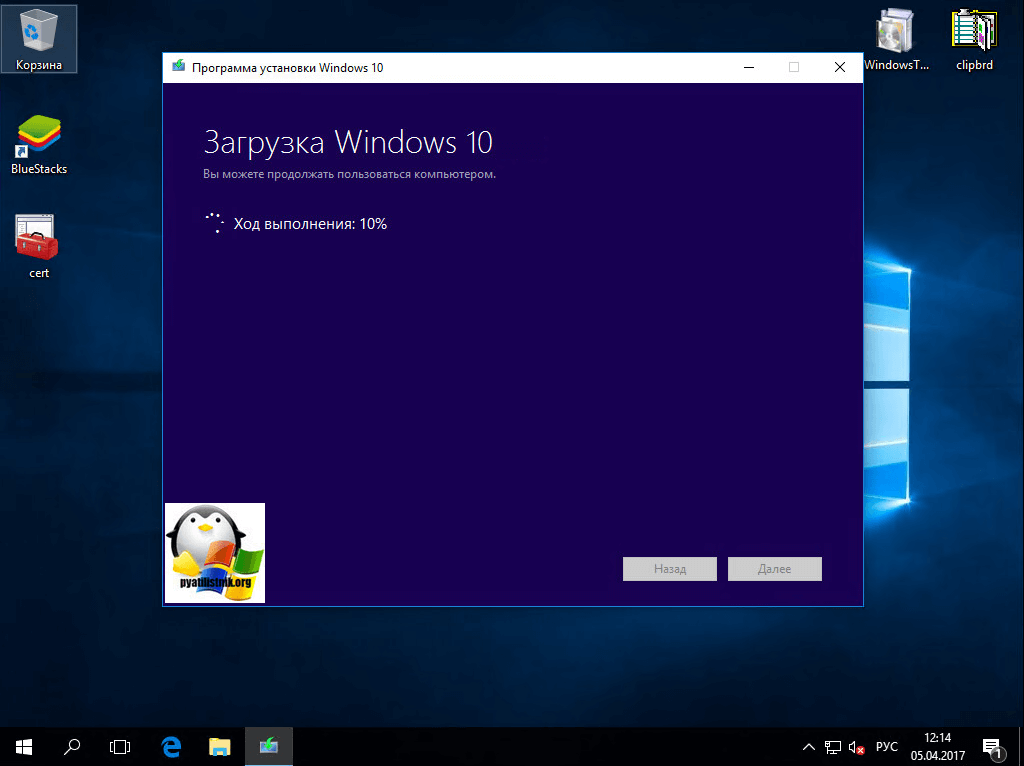Launch Microsoft Edge from the taskbar
The height and width of the screenshot is (766, 1024).
[171, 746]
